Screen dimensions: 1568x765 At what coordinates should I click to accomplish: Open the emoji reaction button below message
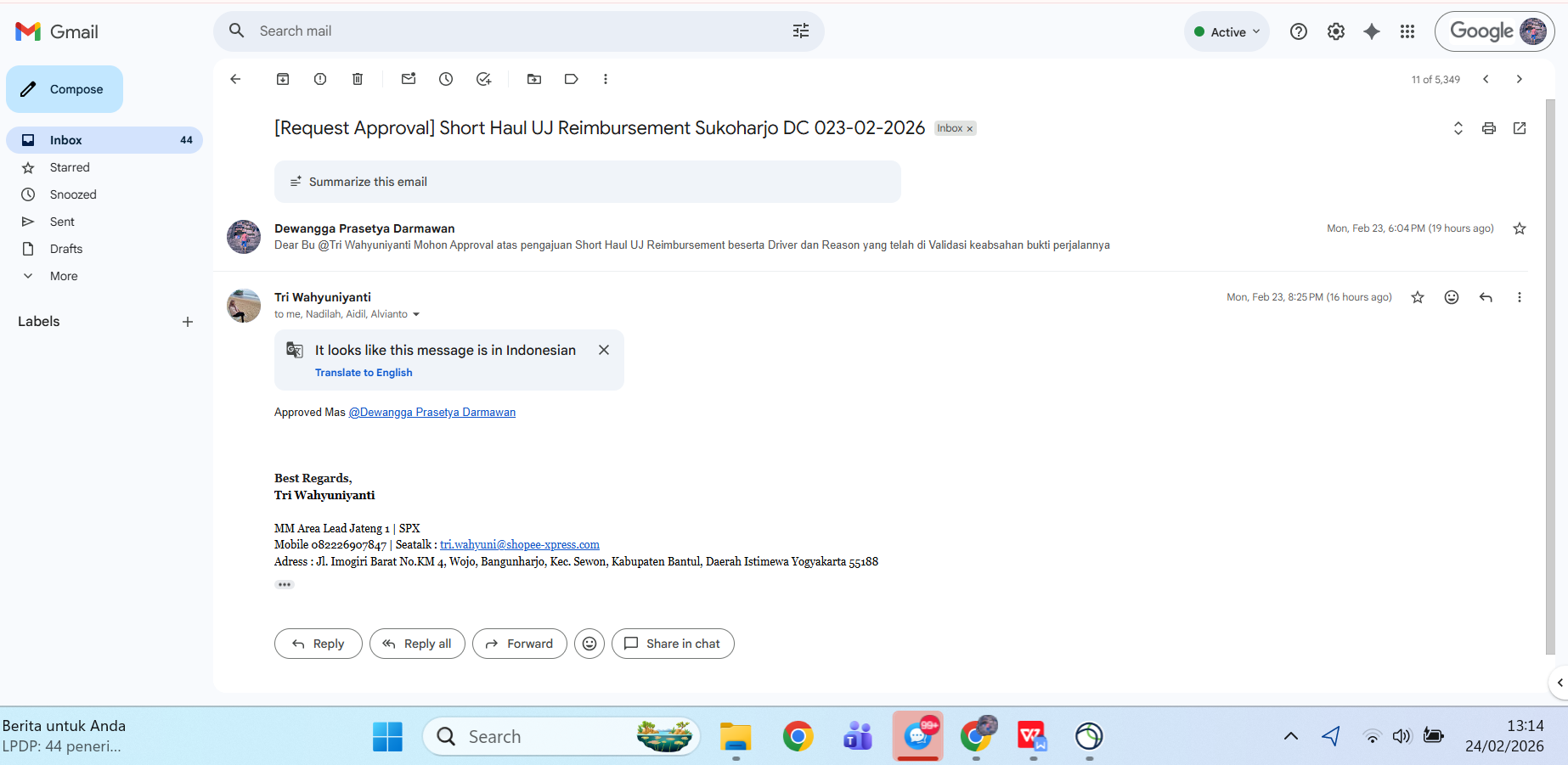tap(589, 644)
